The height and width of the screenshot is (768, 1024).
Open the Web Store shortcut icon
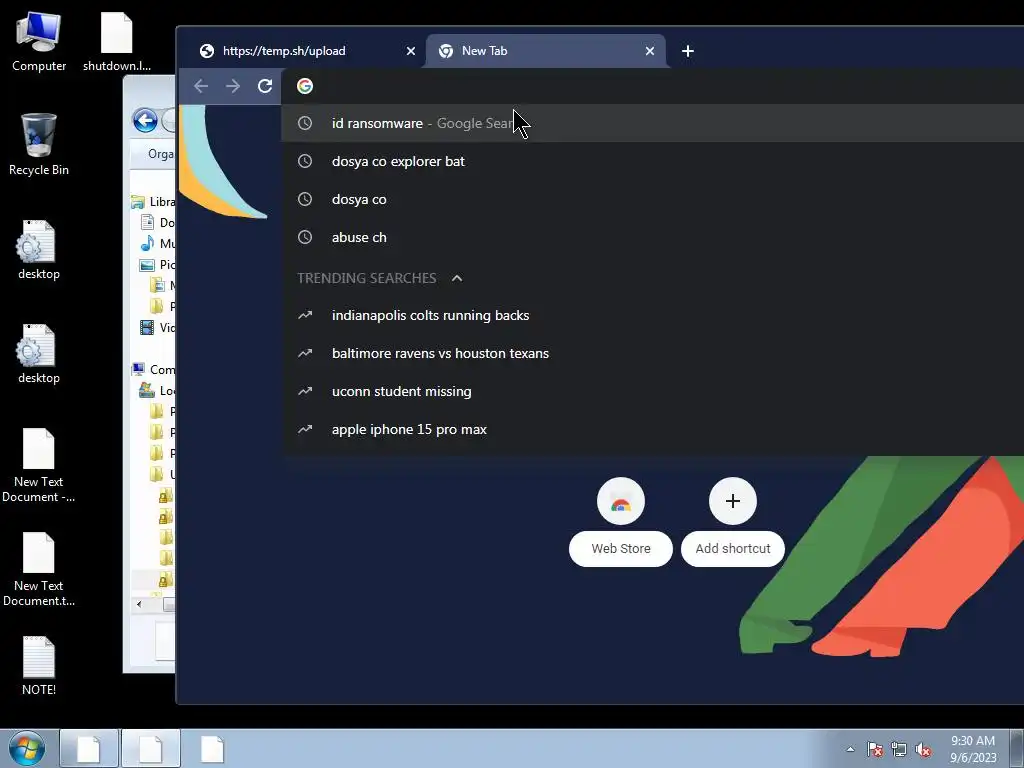[x=621, y=501]
